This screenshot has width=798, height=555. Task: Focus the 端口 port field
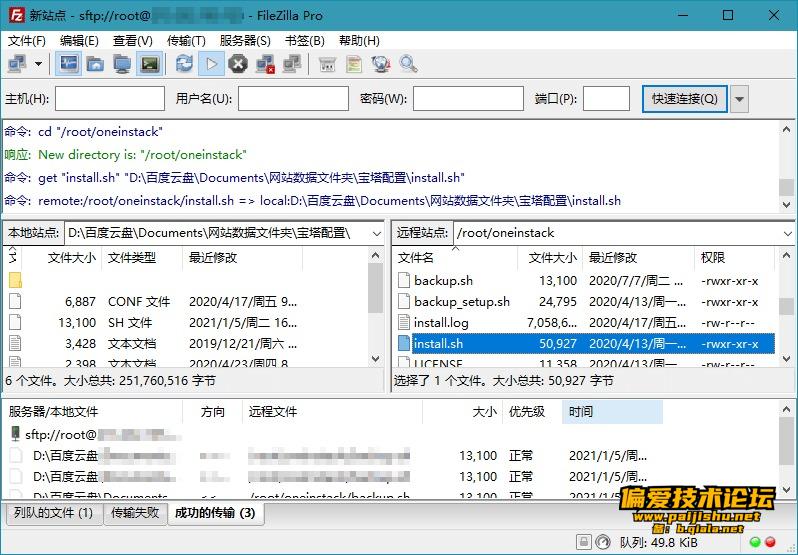point(606,98)
